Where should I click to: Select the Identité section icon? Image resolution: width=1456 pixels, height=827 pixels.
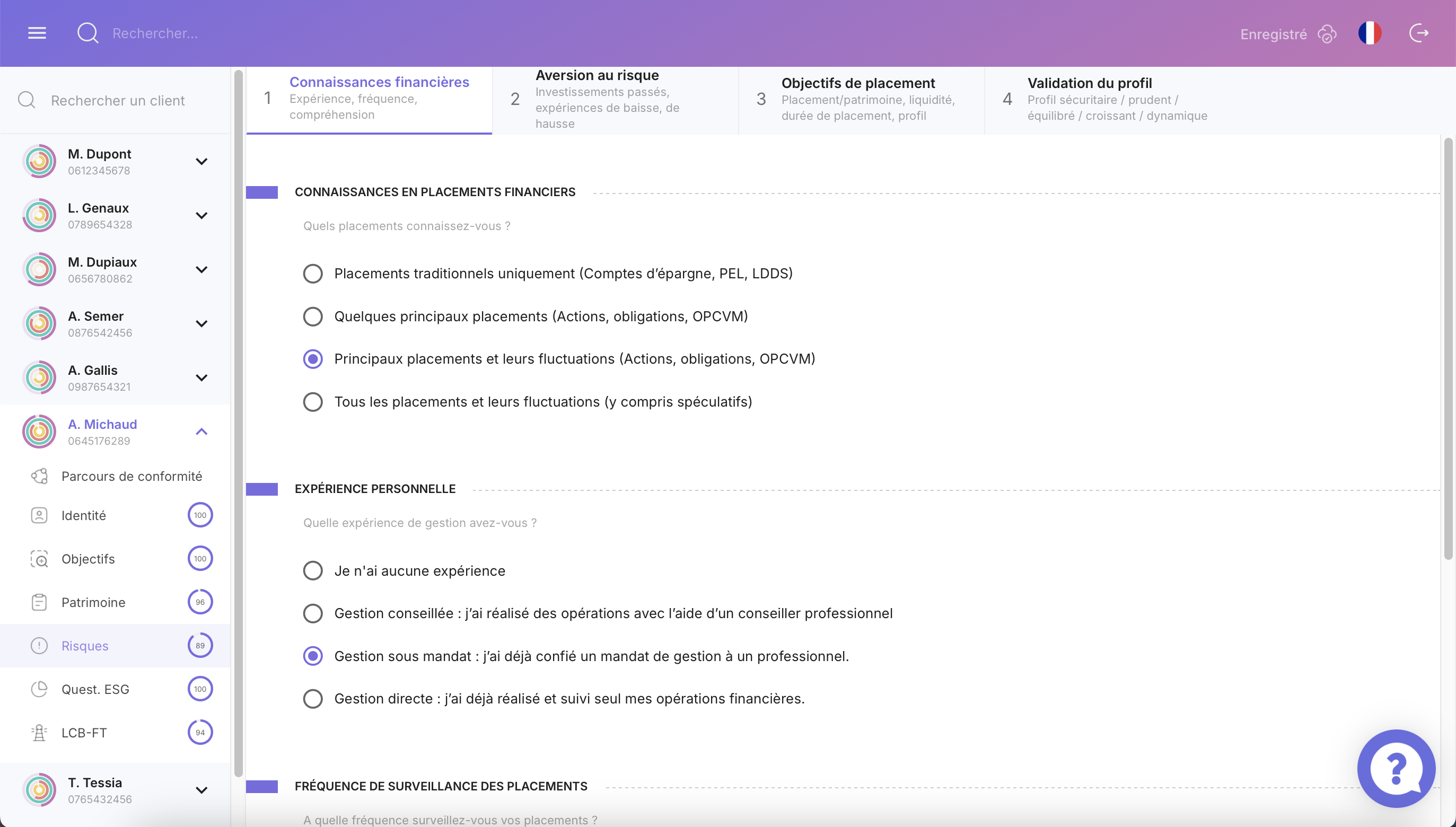[39, 515]
